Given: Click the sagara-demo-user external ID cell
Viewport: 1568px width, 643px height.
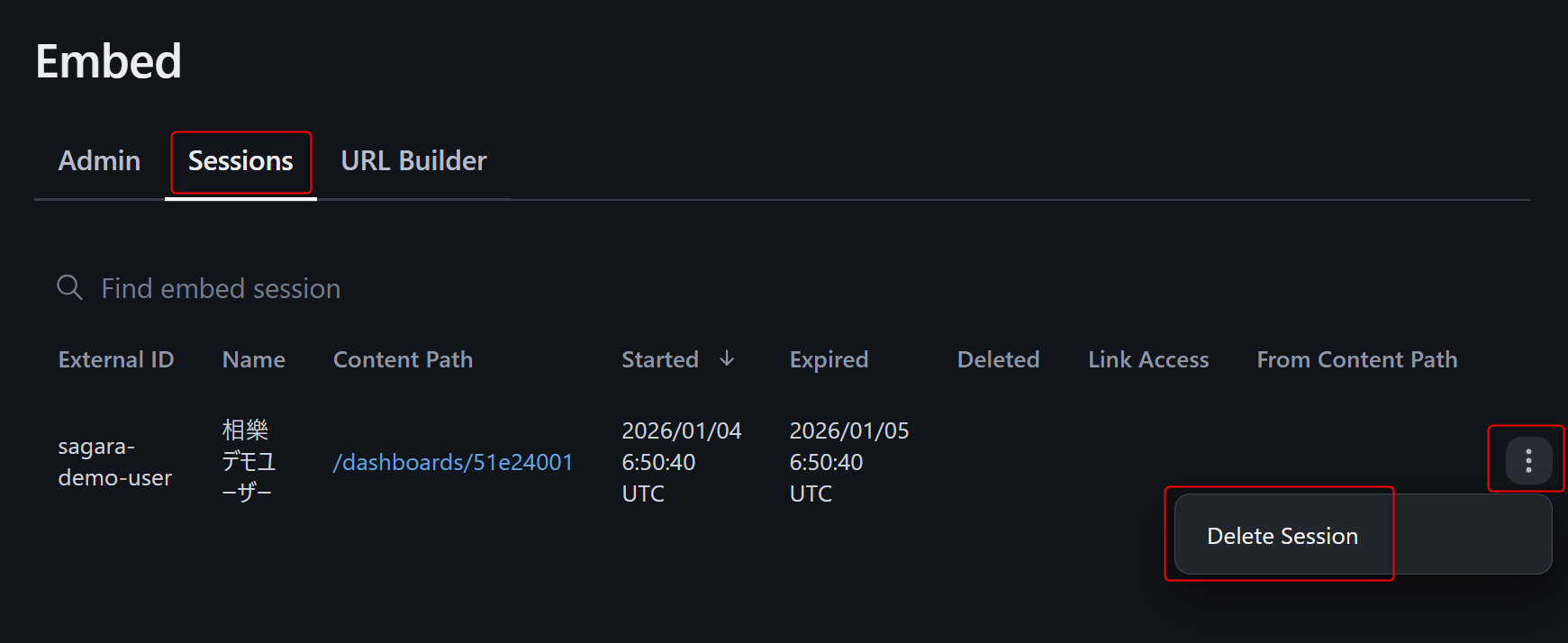Looking at the screenshot, I should (114, 462).
